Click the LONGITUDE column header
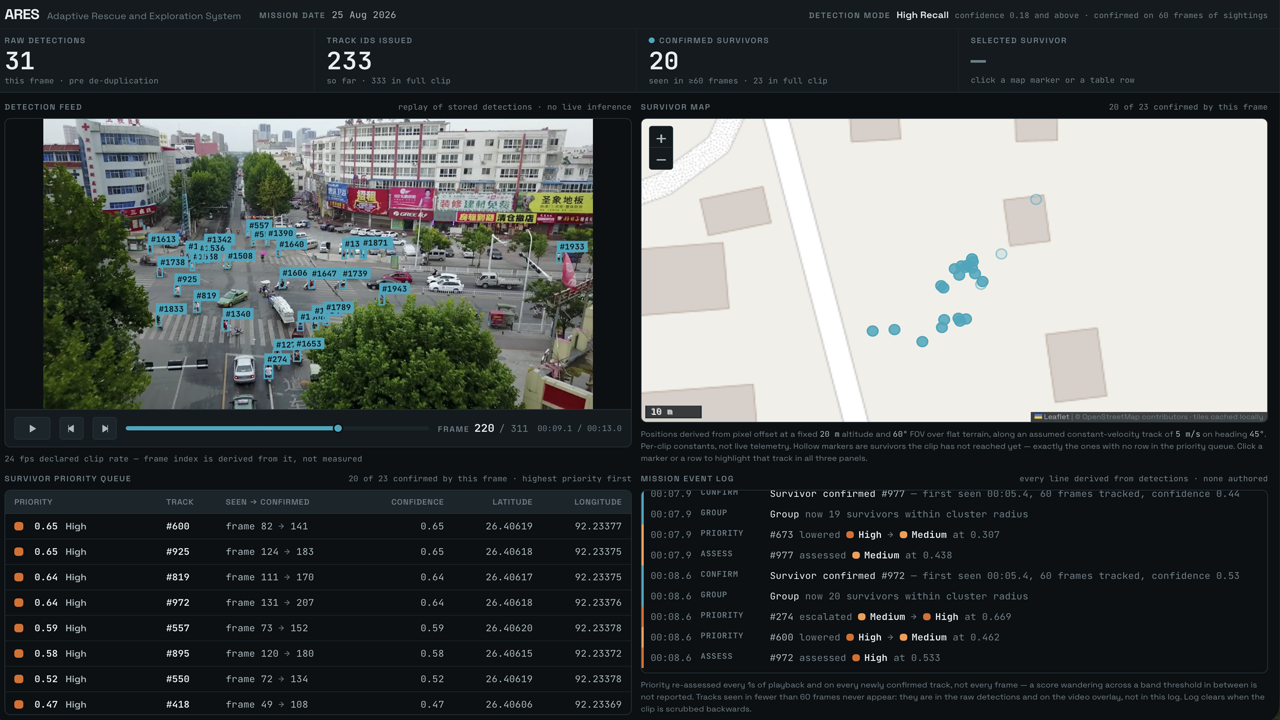 (598, 502)
